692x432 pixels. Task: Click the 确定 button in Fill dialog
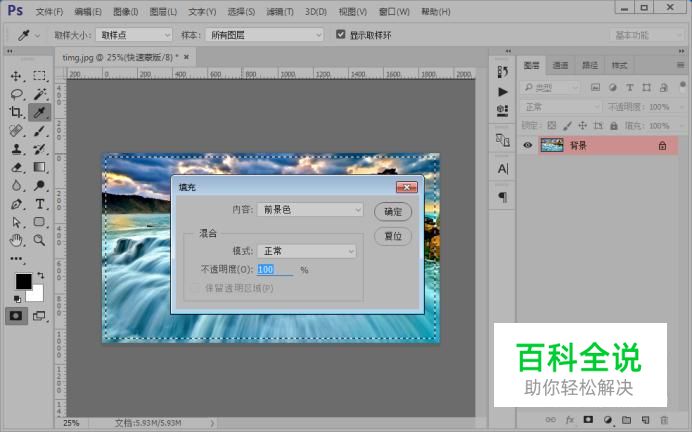(x=393, y=212)
